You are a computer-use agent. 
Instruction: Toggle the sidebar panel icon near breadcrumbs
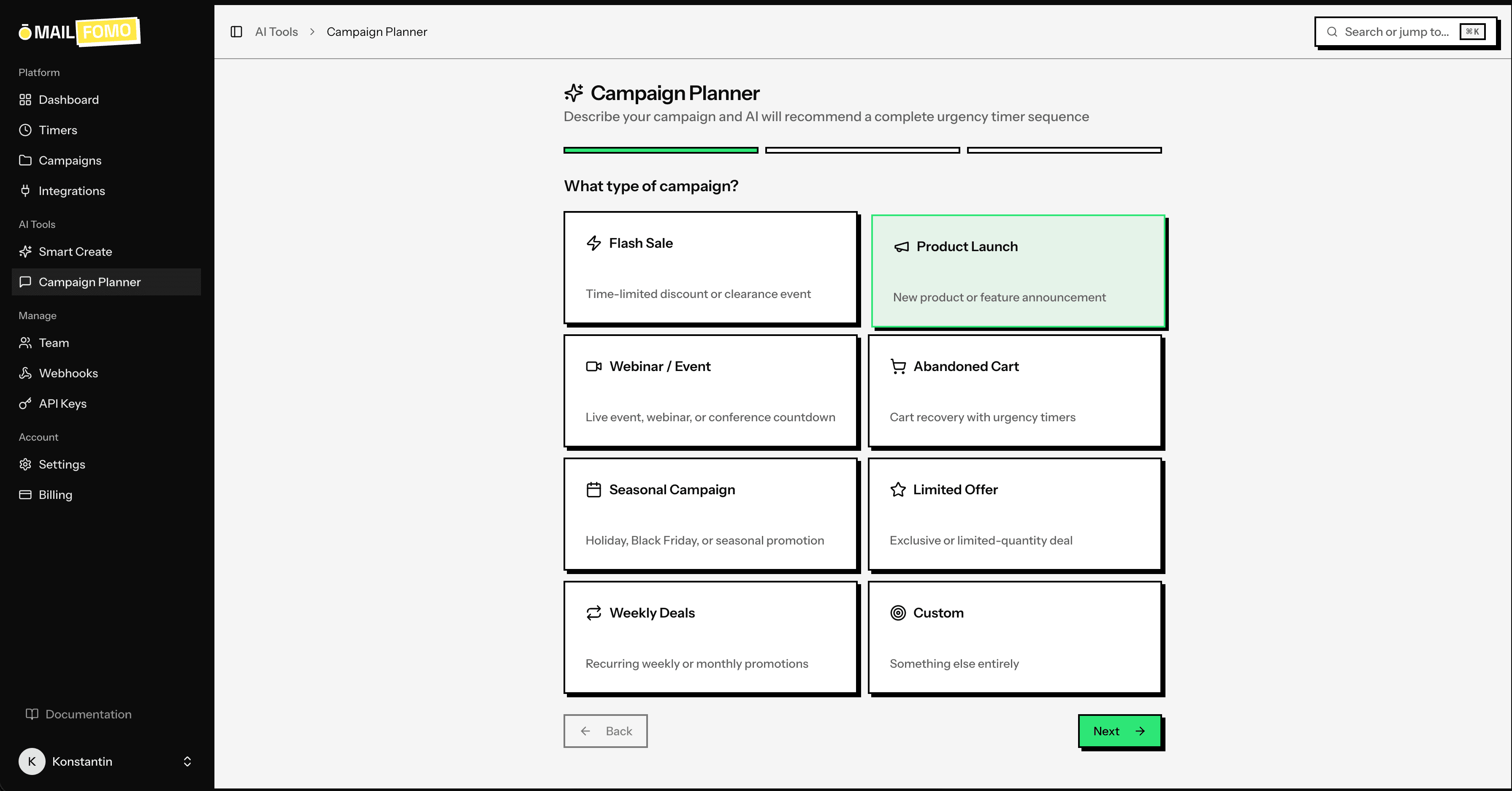tap(236, 32)
